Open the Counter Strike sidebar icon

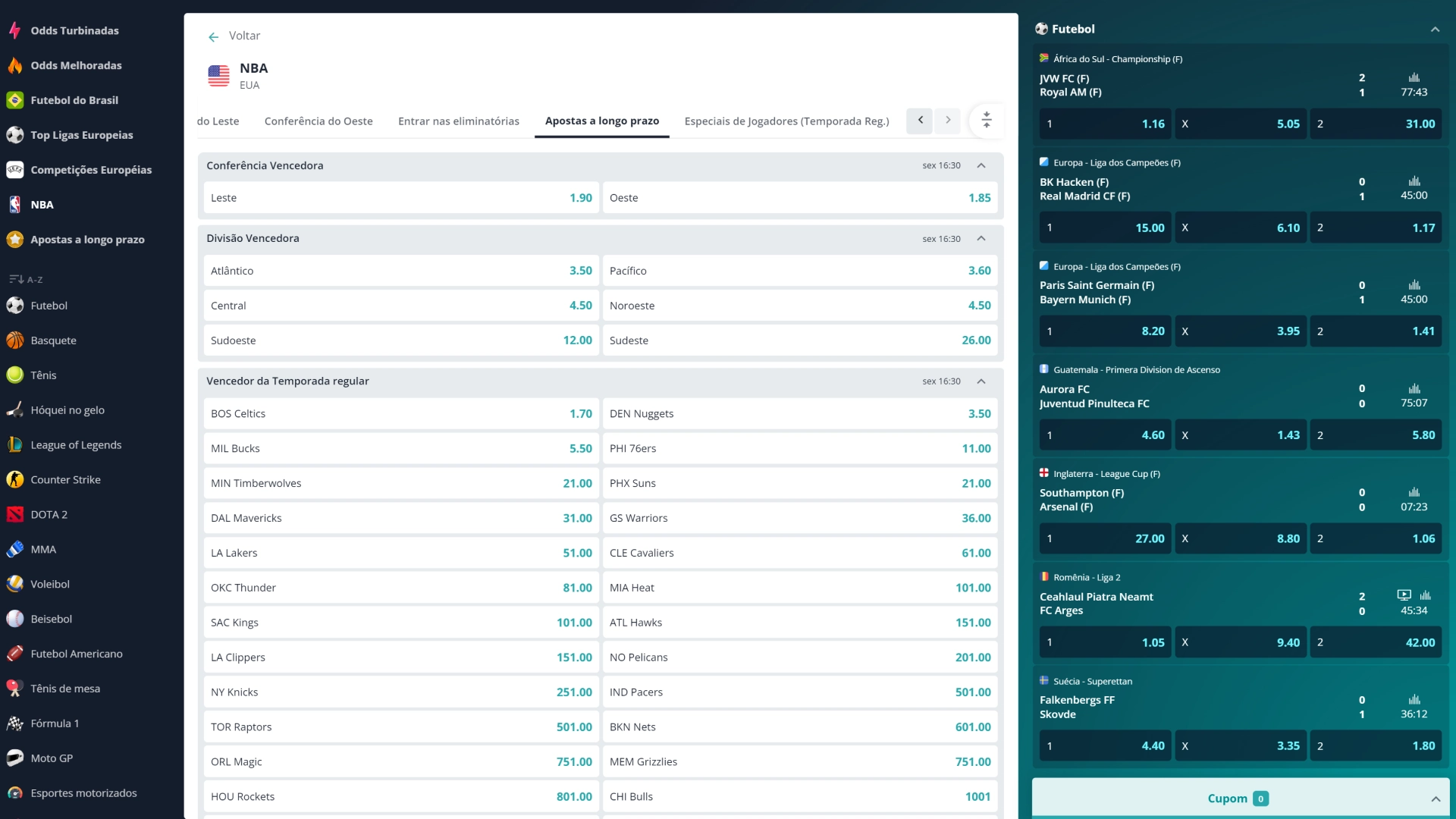15,479
